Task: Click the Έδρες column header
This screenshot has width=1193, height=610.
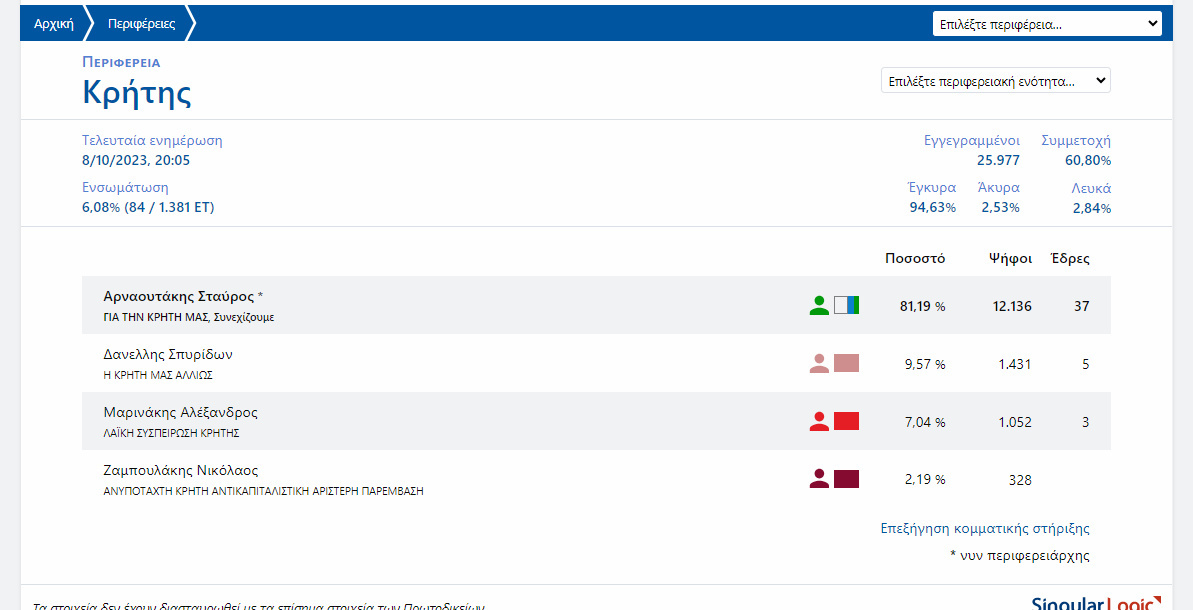Action: [1069, 258]
